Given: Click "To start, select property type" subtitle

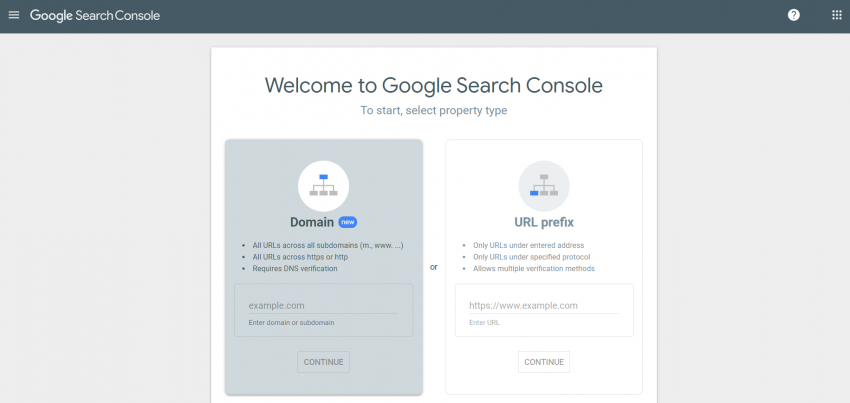Looking at the screenshot, I should (x=434, y=111).
